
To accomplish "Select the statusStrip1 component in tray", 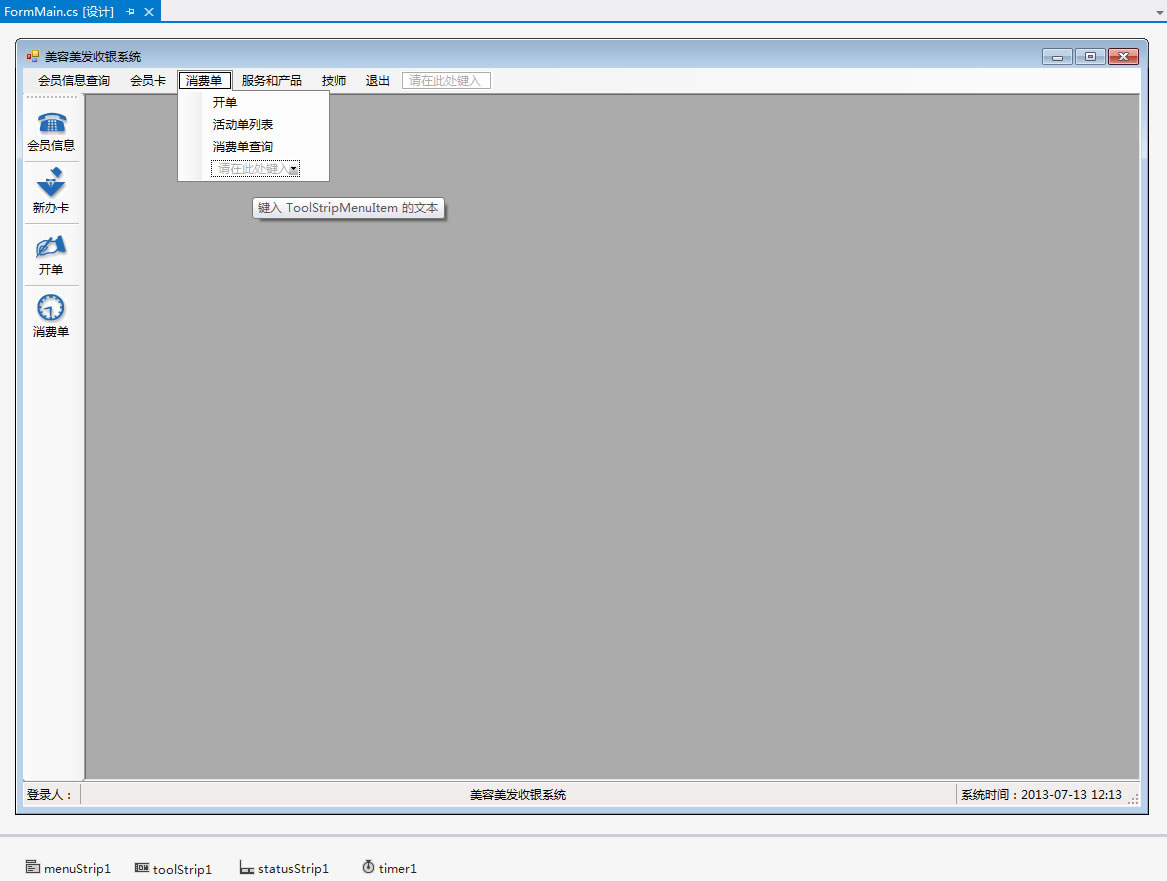I will pyautogui.click(x=284, y=868).
